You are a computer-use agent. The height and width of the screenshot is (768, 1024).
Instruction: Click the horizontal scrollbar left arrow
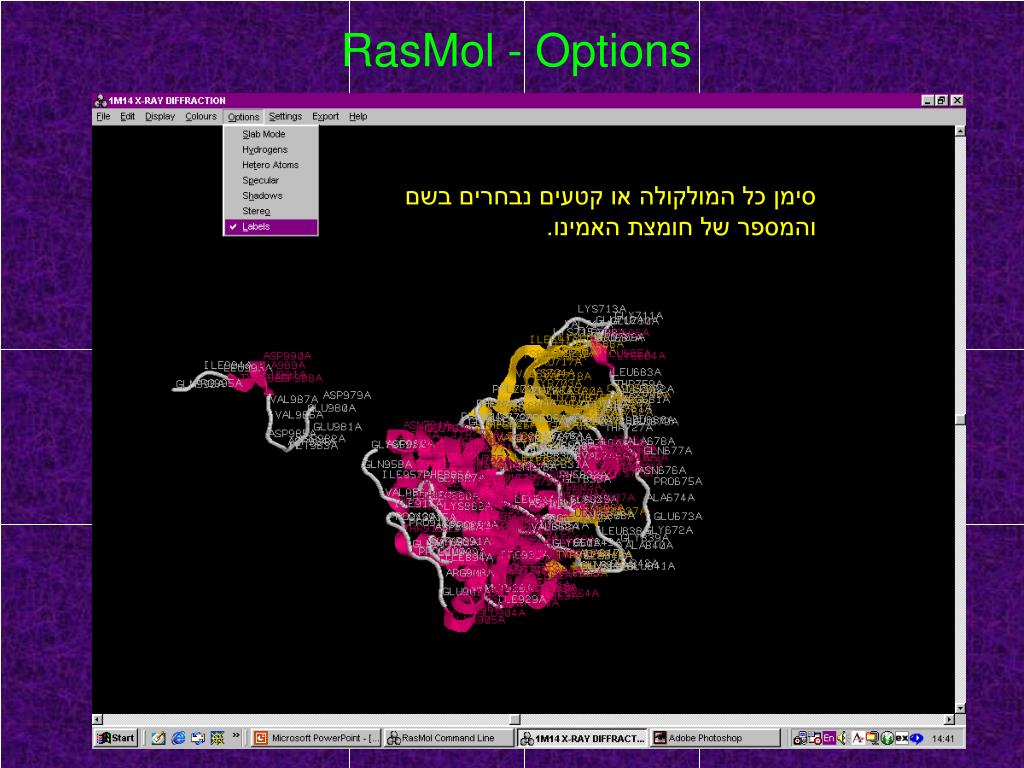coord(97,719)
